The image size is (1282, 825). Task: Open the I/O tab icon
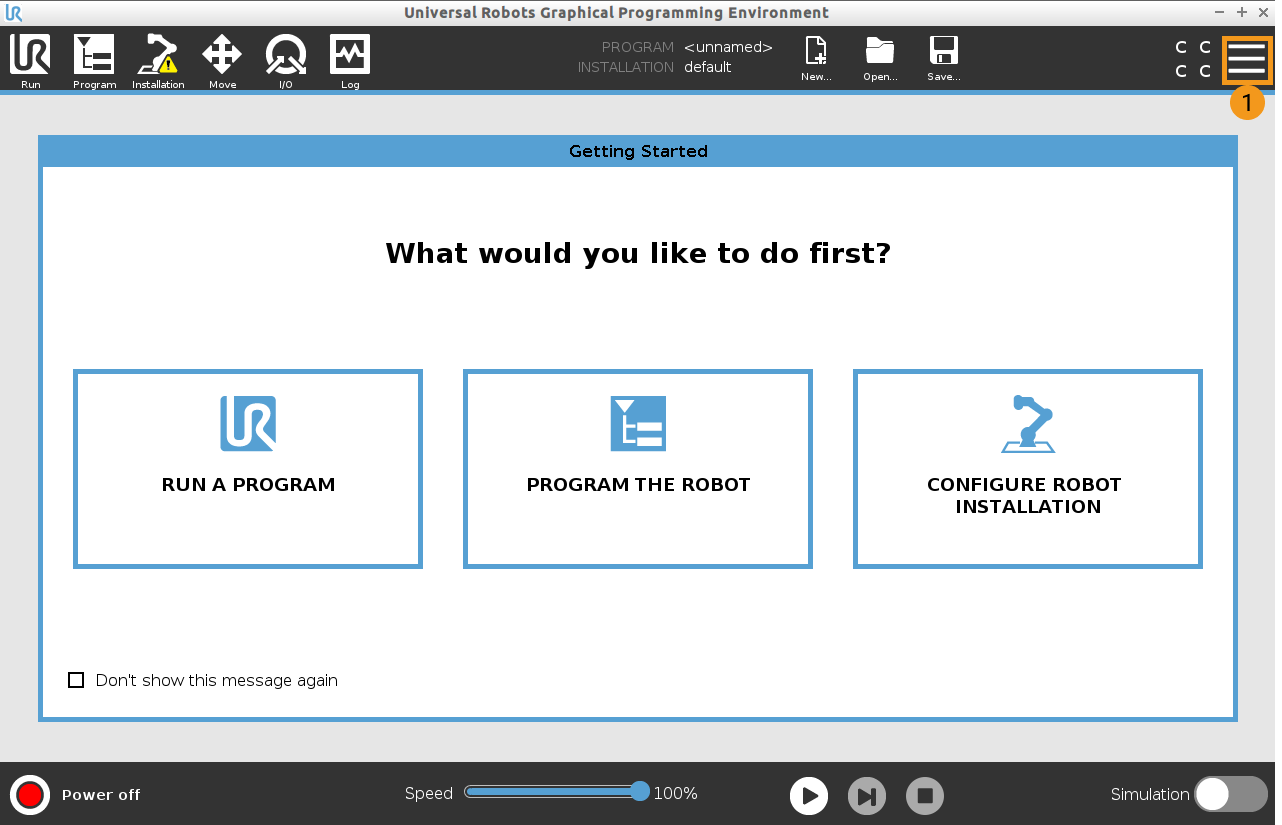[x=286, y=56]
